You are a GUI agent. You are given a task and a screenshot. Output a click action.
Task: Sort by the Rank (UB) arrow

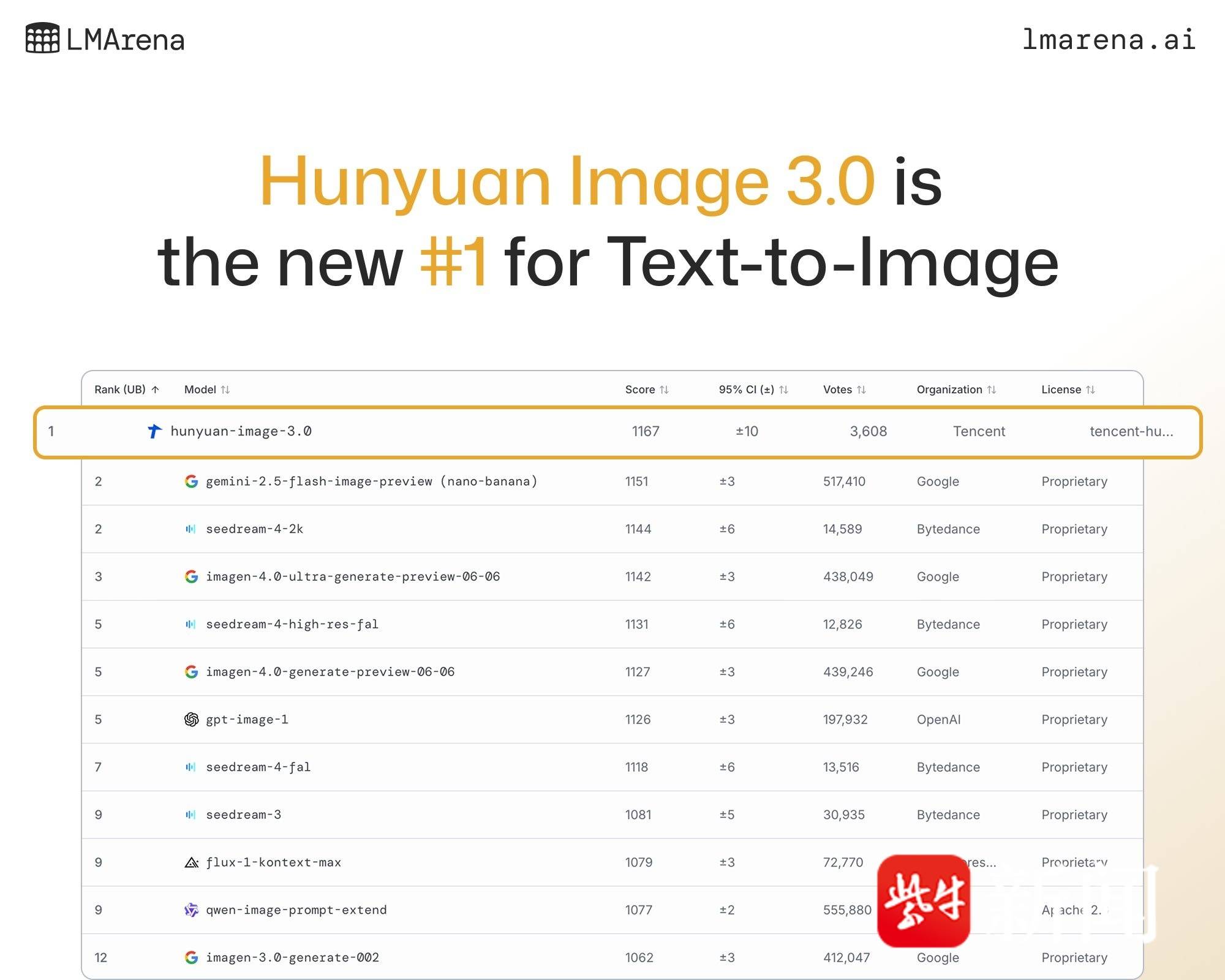(156, 390)
